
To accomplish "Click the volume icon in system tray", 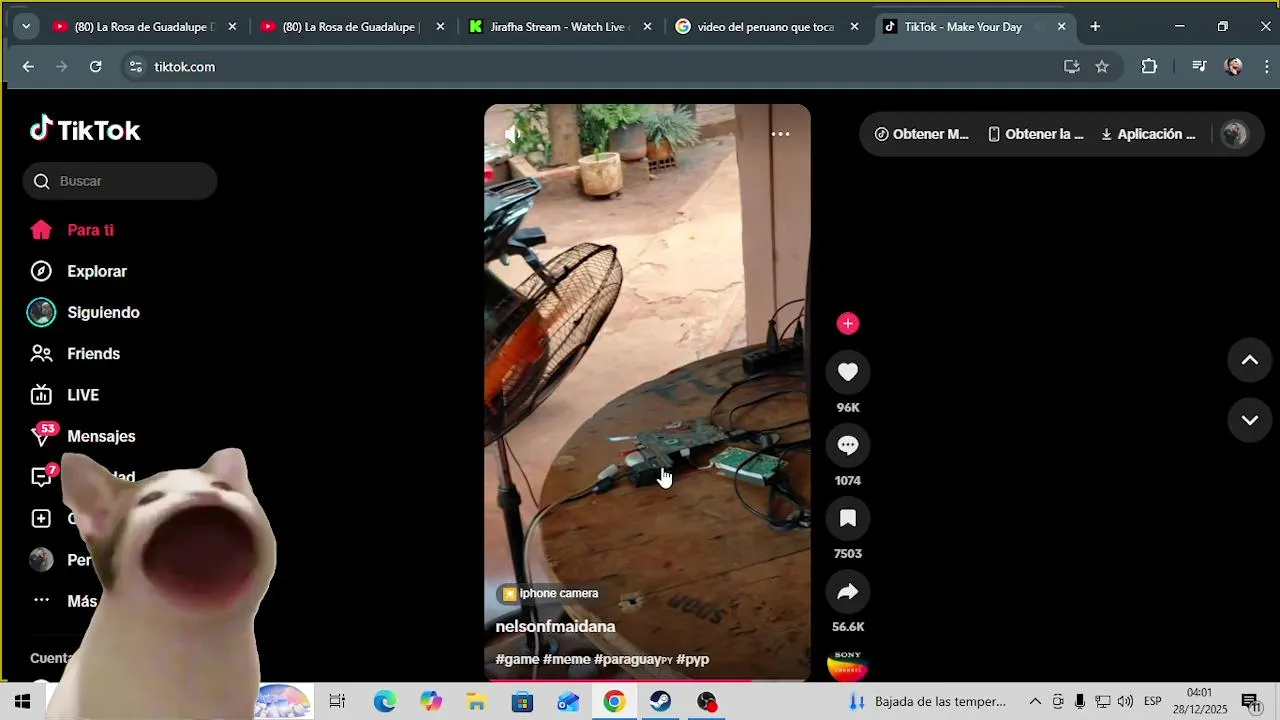I will (1125, 702).
